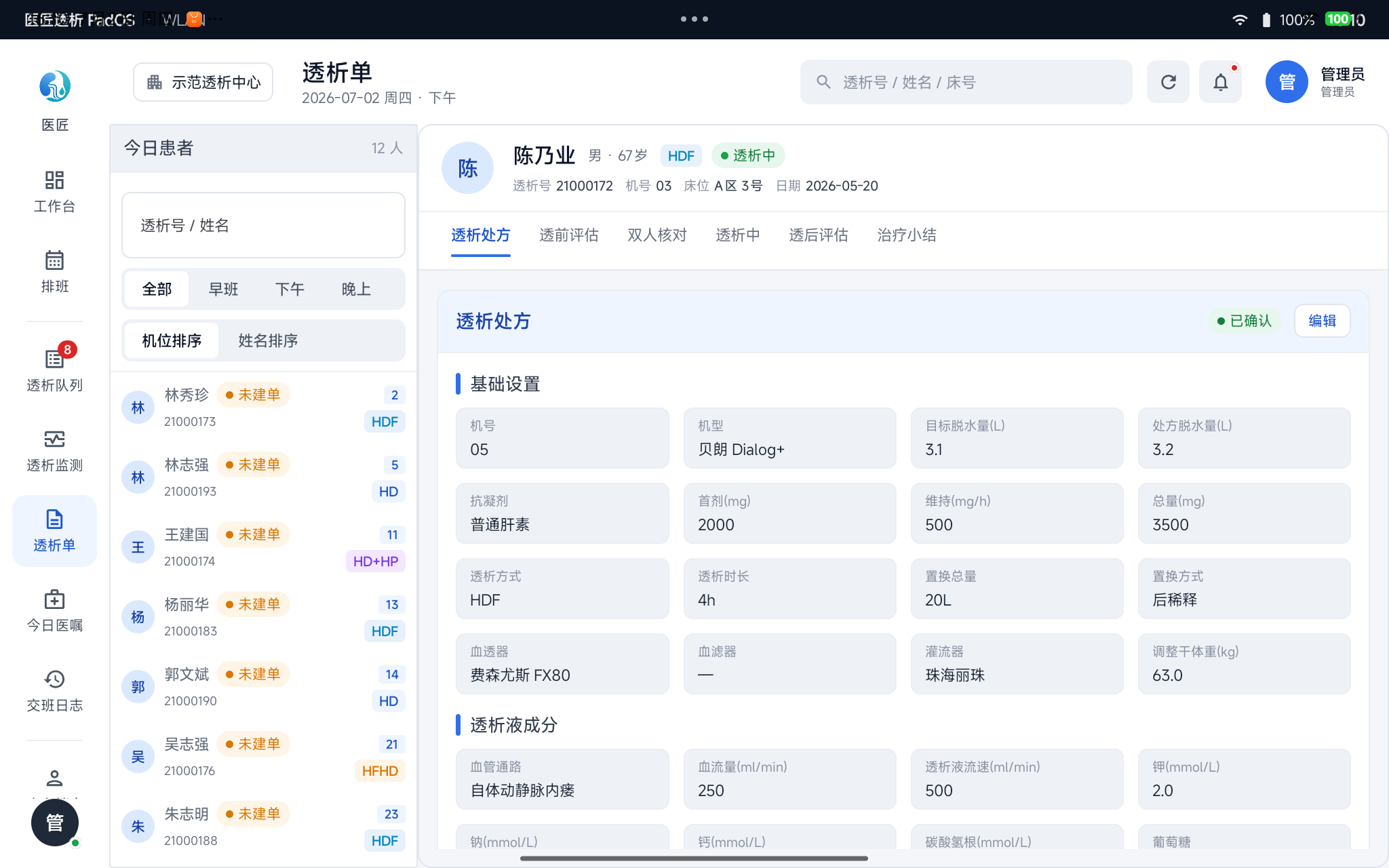Open the 排班 scheduling calendar icon

54,260
